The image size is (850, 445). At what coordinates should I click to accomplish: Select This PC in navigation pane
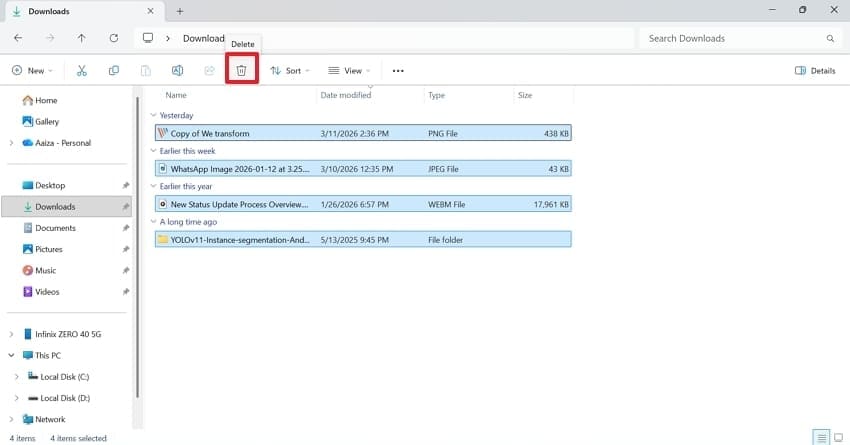[42, 356]
